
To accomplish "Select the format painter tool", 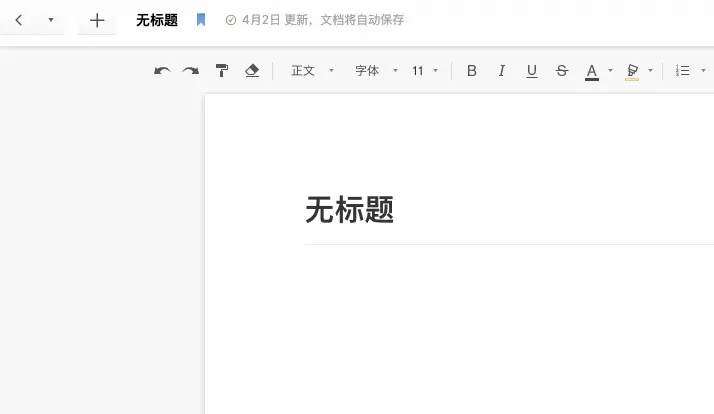I will 222,71.
